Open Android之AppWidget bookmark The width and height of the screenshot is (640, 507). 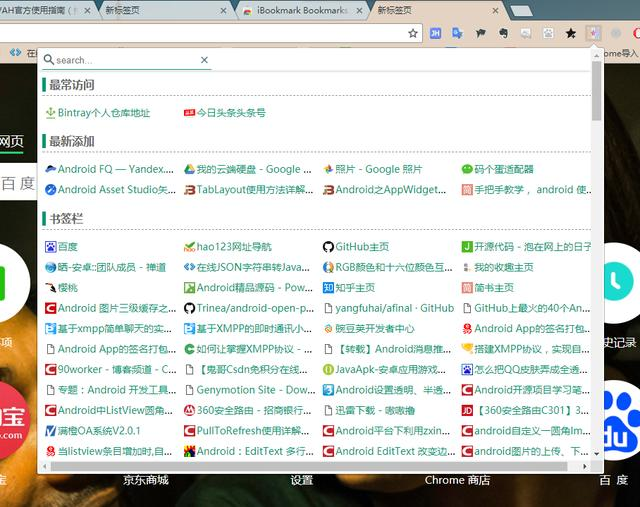tap(384, 189)
